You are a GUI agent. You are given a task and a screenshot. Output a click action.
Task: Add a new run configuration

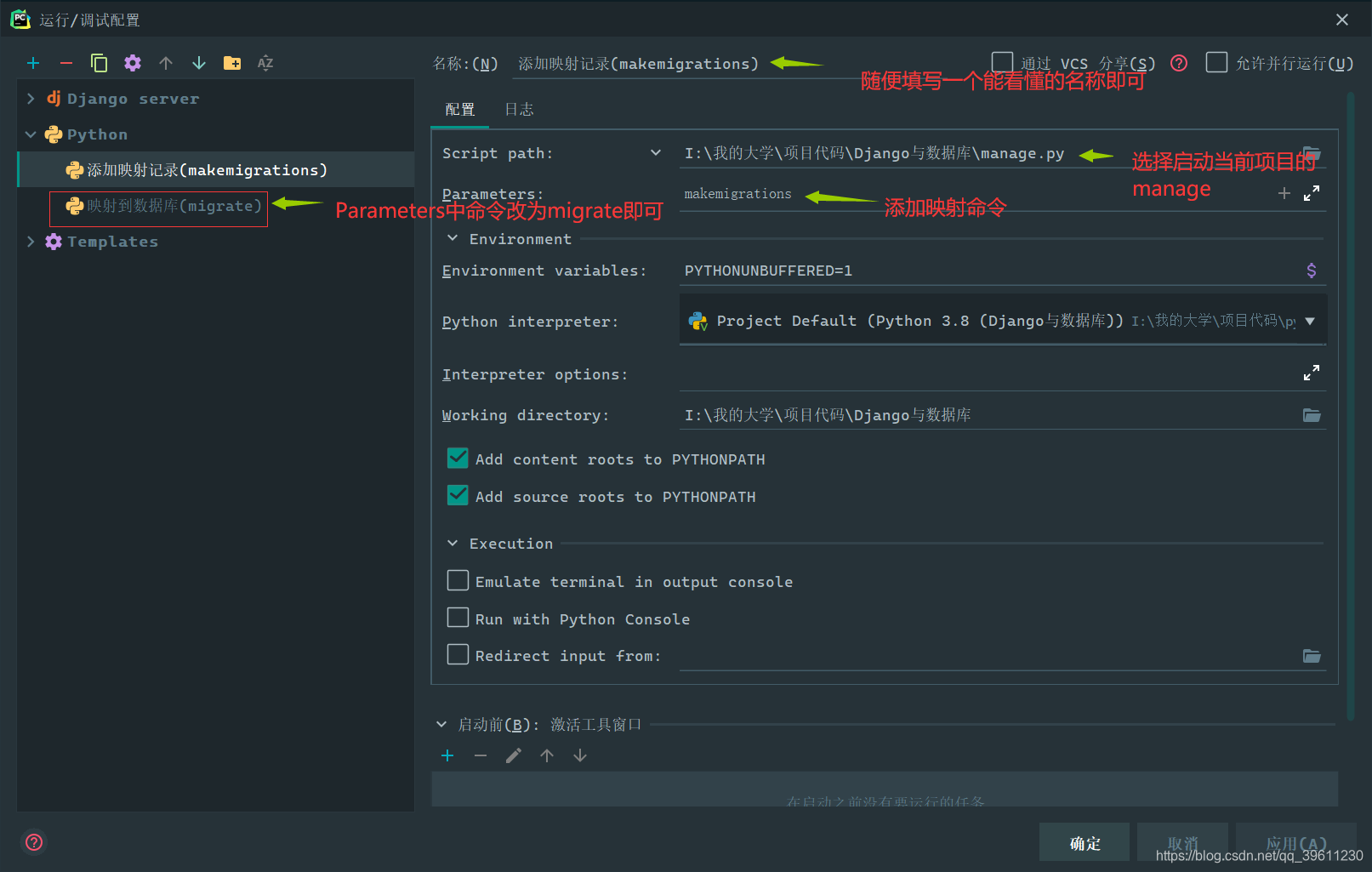tap(33, 63)
